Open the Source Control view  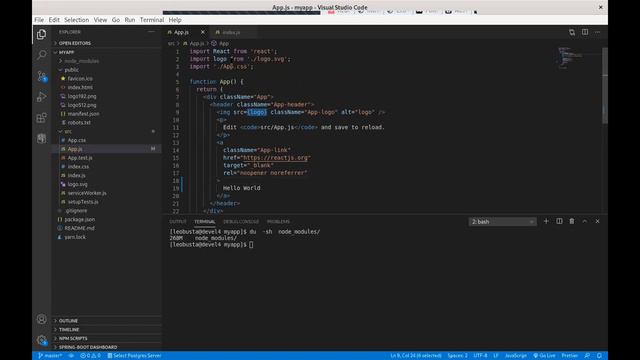(41, 76)
